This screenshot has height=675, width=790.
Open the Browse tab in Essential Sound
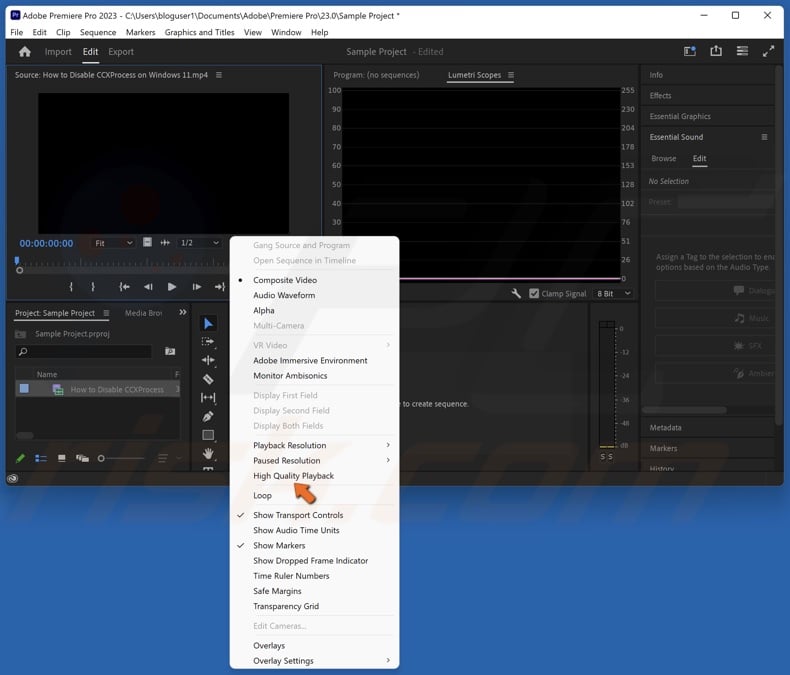664,158
